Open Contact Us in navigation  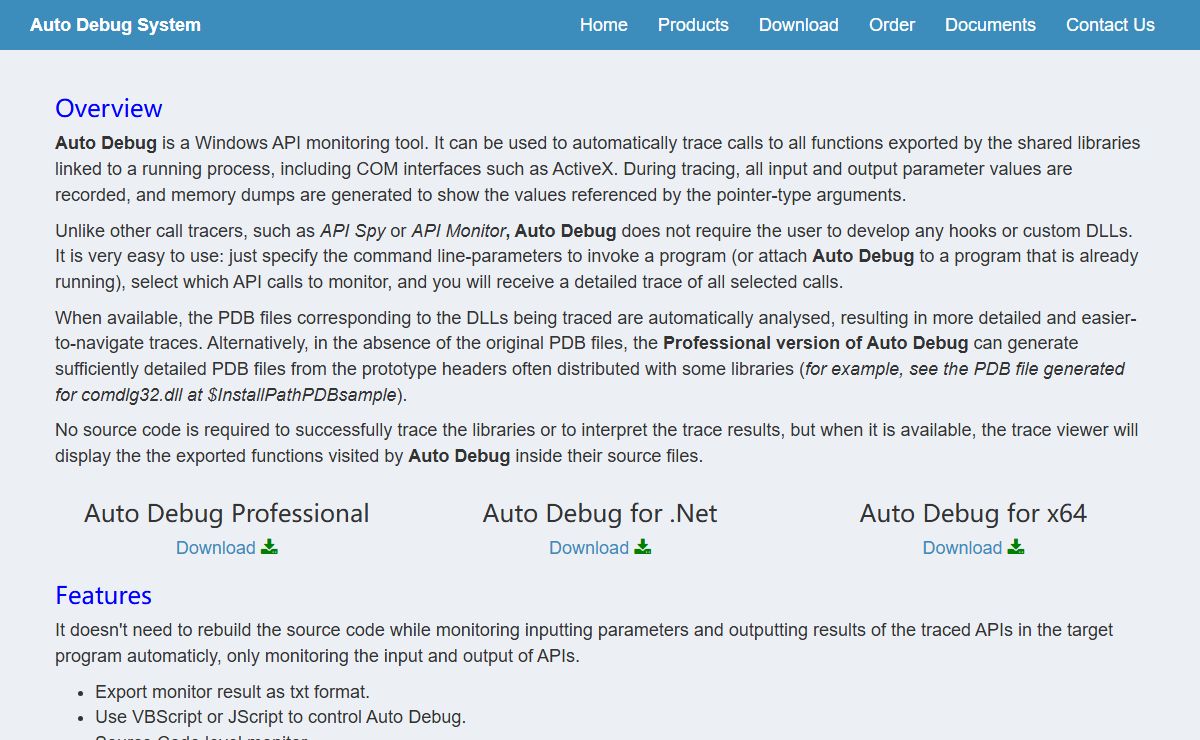point(1110,25)
